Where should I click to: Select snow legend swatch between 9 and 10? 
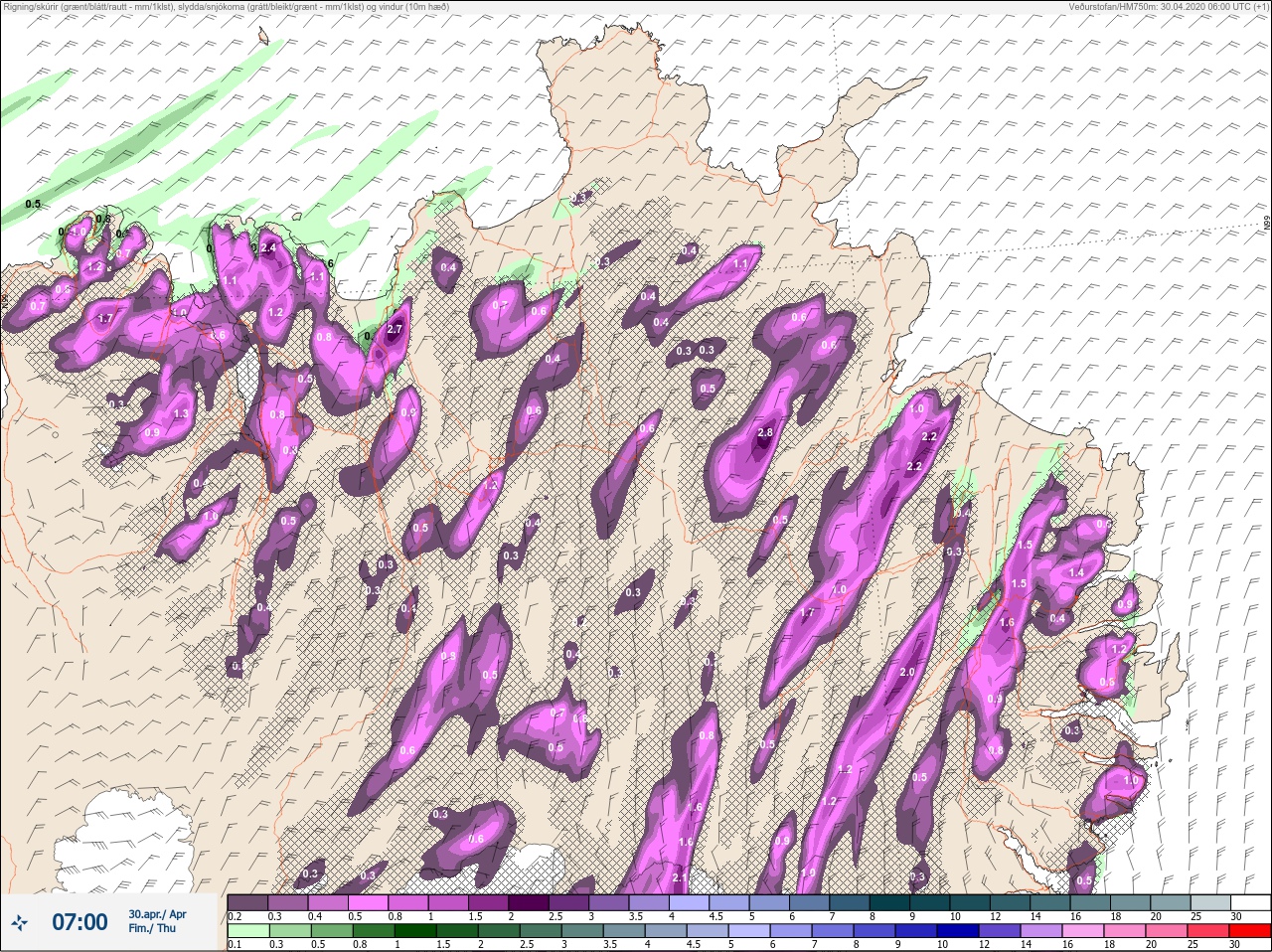[918, 931]
